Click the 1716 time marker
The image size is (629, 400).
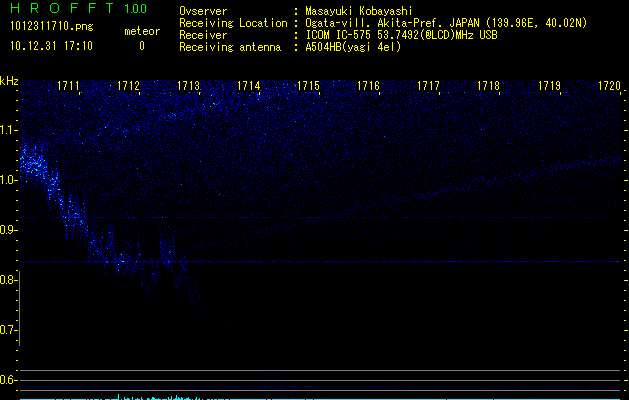click(369, 86)
